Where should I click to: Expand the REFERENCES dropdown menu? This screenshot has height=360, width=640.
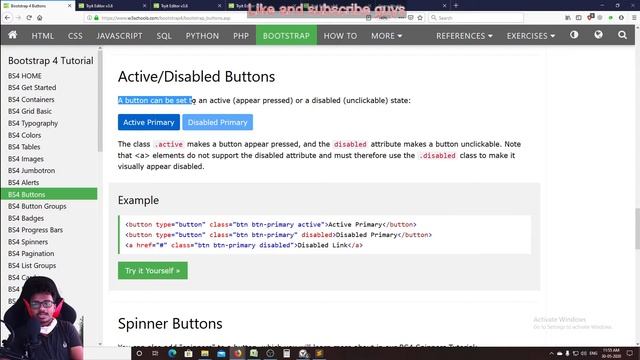(464, 36)
